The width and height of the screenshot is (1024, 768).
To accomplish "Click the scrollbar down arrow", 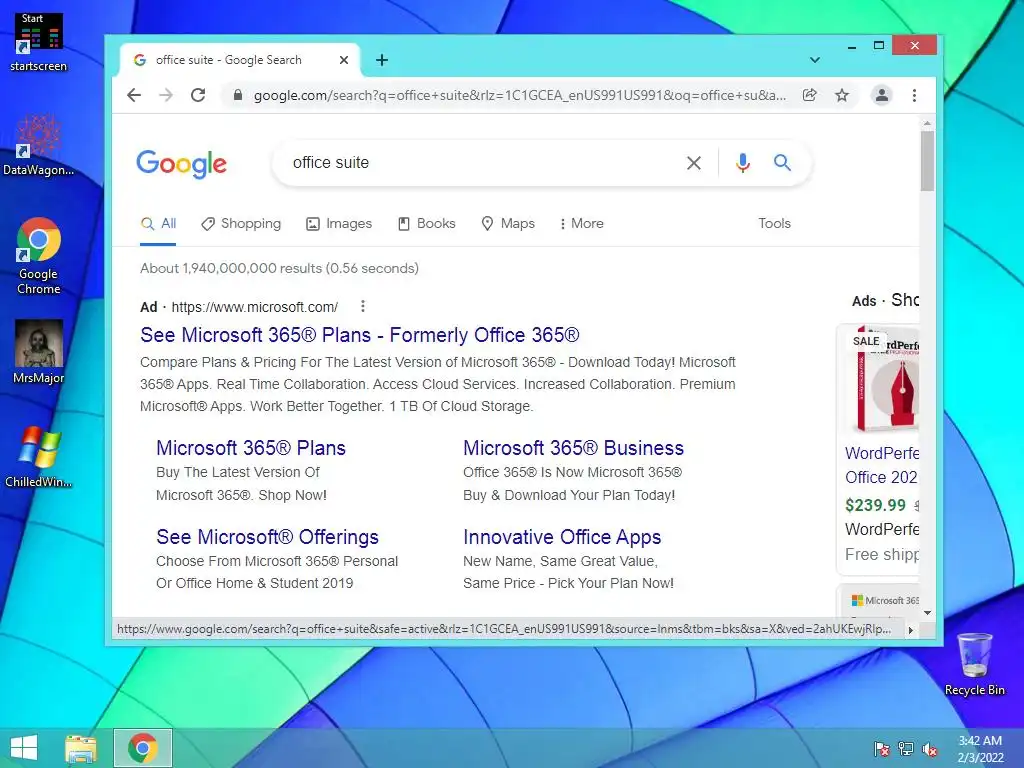I will 927,613.
